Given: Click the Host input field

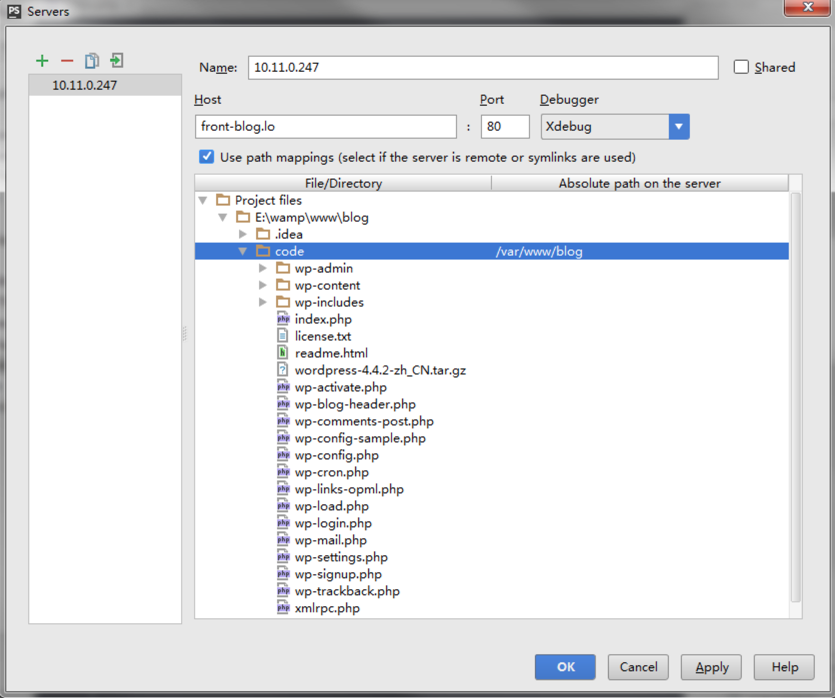Looking at the screenshot, I should click(x=326, y=127).
